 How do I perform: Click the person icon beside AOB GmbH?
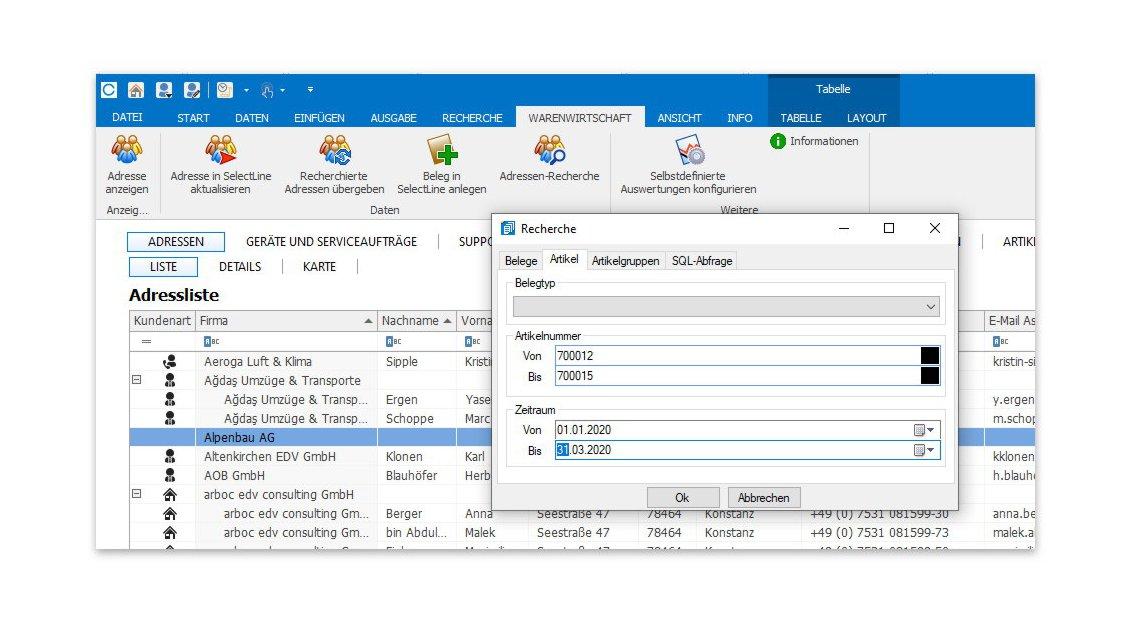[x=170, y=475]
